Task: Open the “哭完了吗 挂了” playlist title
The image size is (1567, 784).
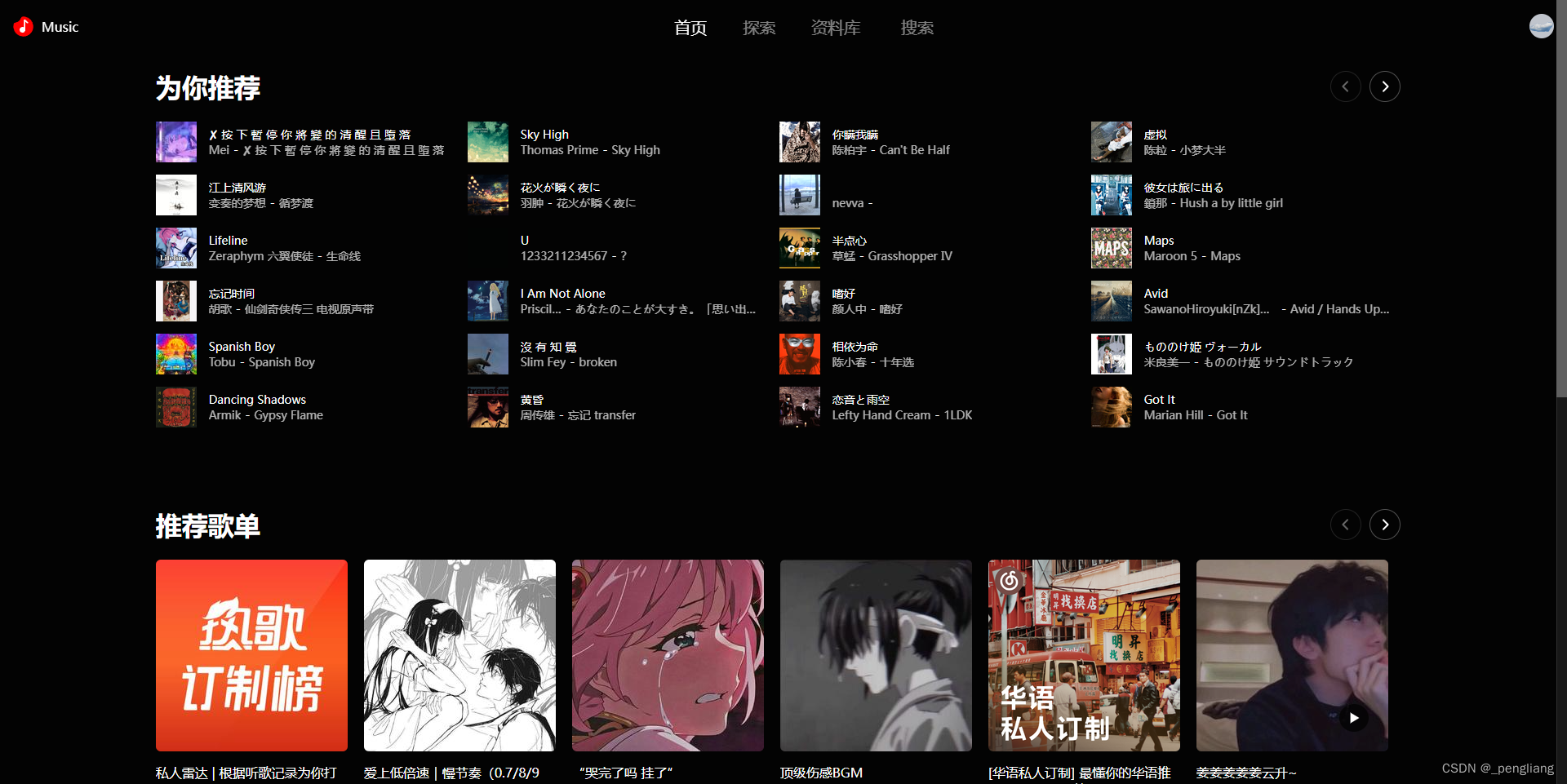Action: click(625, 773)
